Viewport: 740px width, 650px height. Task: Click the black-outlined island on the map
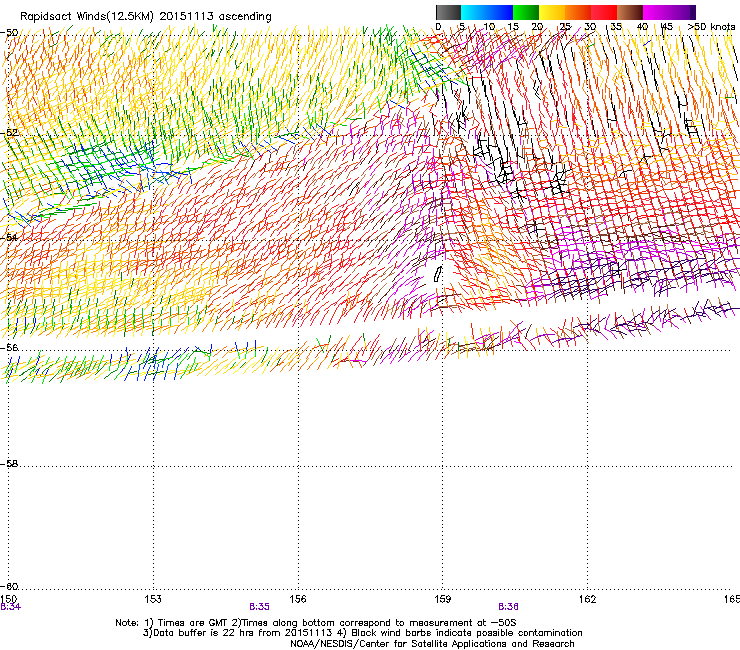(x=438, y=274)
